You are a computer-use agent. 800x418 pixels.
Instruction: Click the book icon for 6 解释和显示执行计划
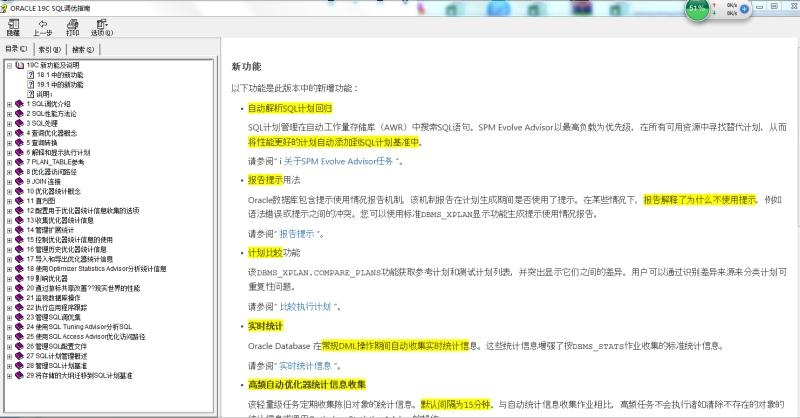tap(19, 153)
